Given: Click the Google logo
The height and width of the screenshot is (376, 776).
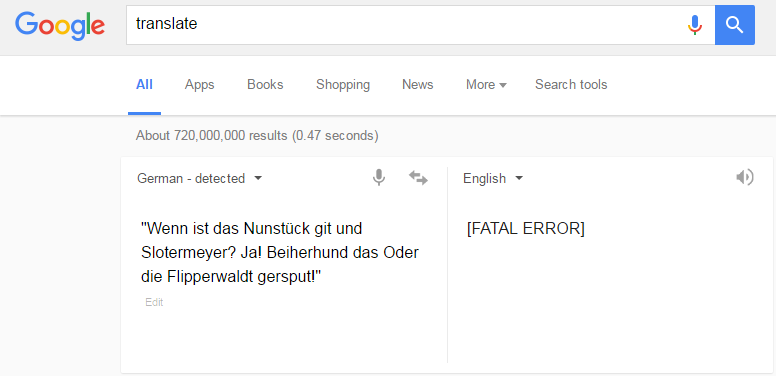Looking at the screenshot, I should (60, 25).
